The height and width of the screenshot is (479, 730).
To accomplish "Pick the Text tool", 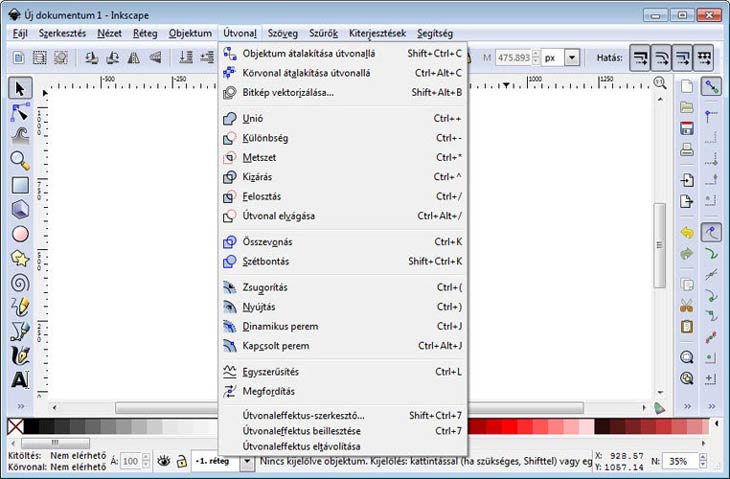I will (20, 380).
